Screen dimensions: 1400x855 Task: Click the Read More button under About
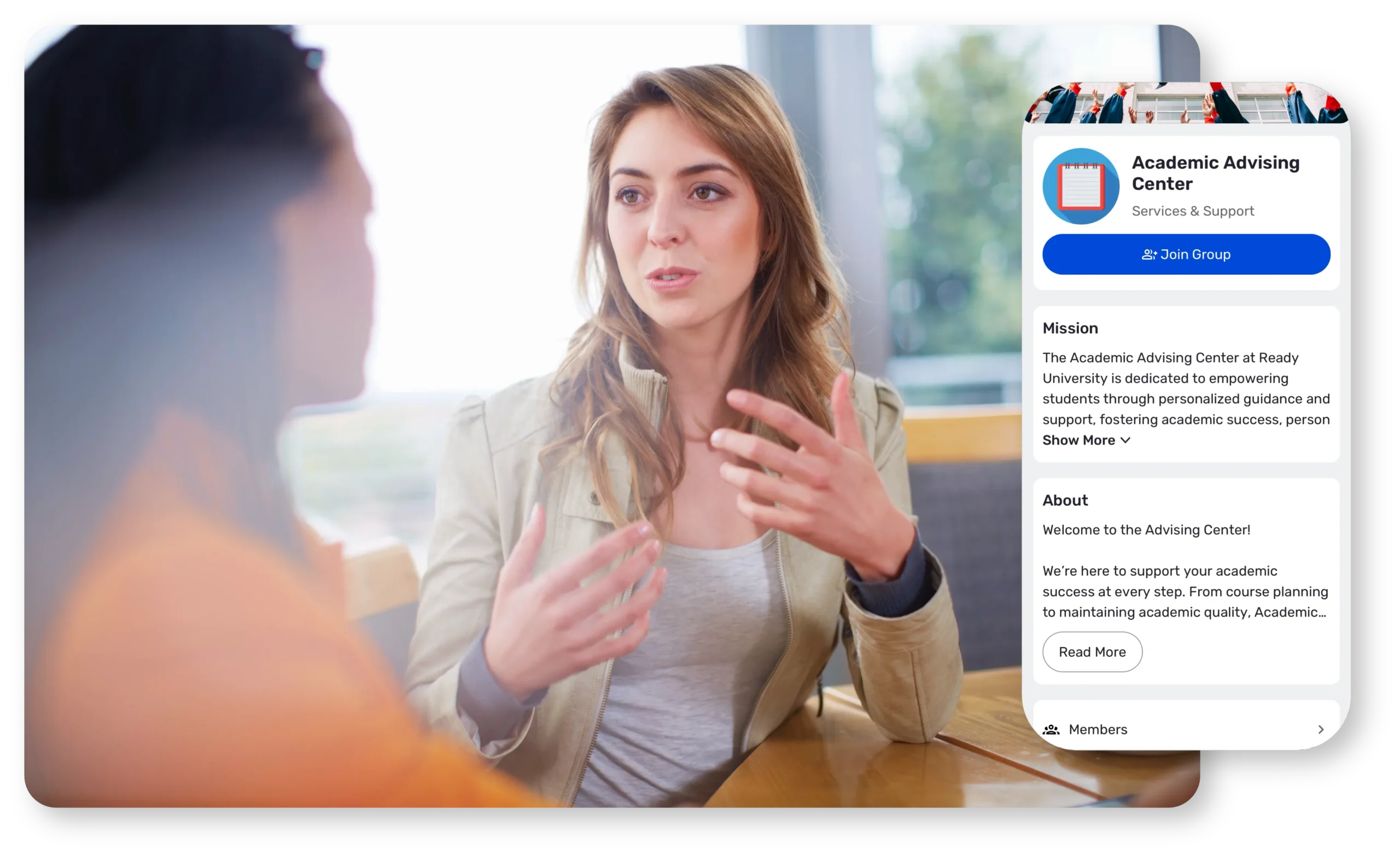[x=1092, y=652]
